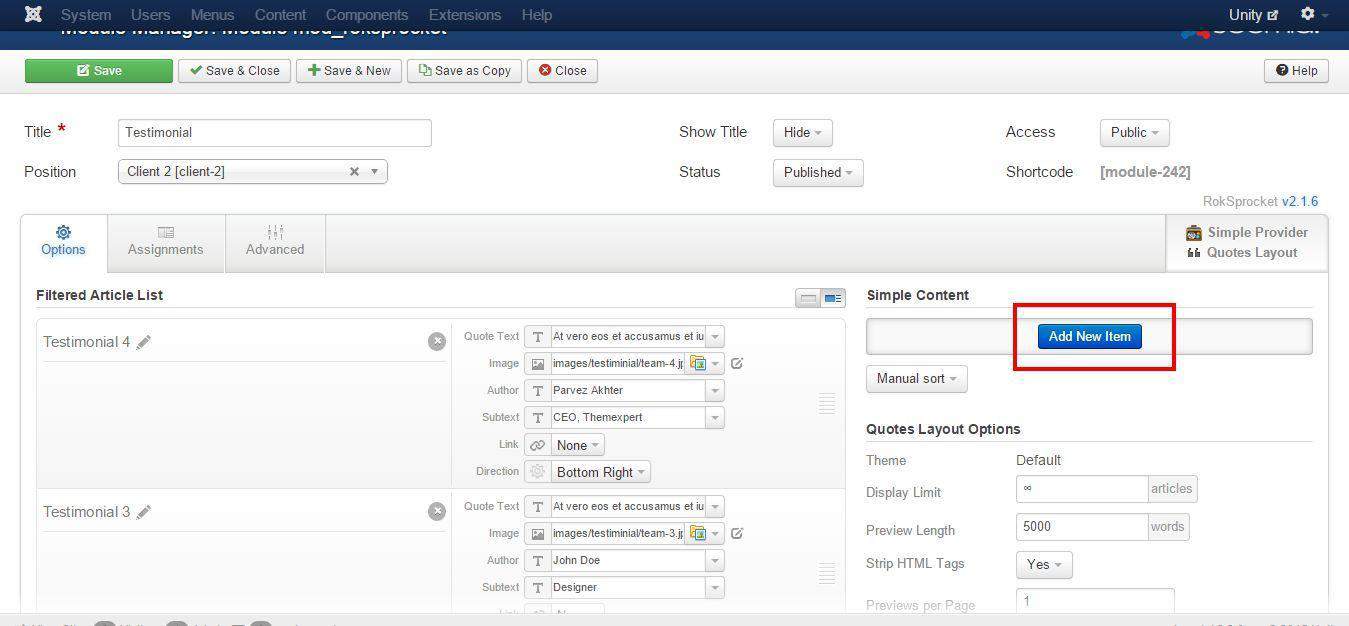Clear the Client 2 position with the X
The width and height of the screenshot is (1349, 626).
[x=354, y=171]
